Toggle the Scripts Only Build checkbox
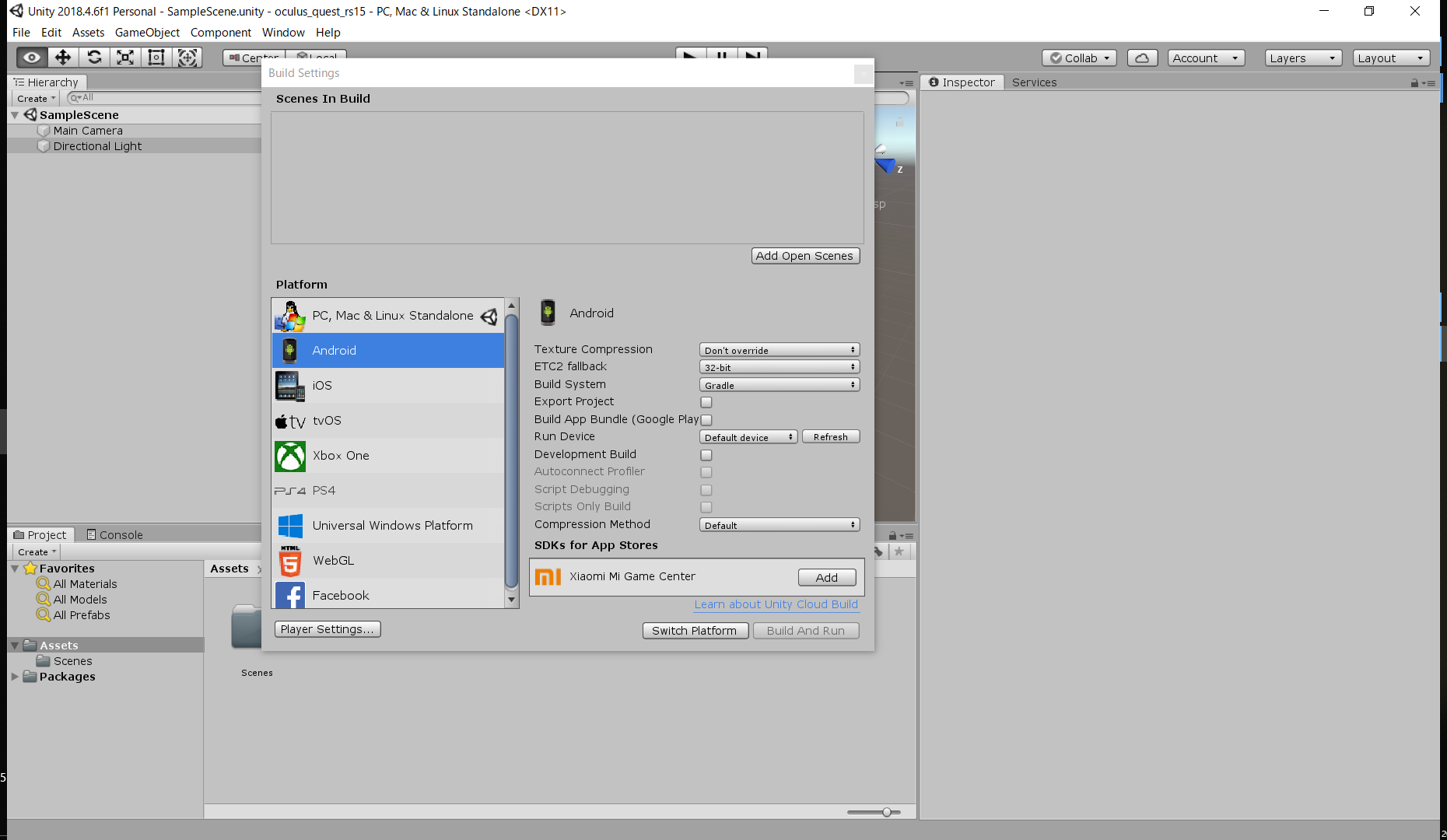 [706, 507]
